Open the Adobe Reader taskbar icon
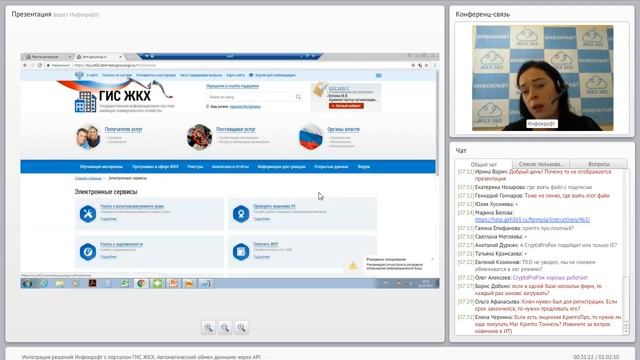The image size is (640, 360). [x=92, y=283]
